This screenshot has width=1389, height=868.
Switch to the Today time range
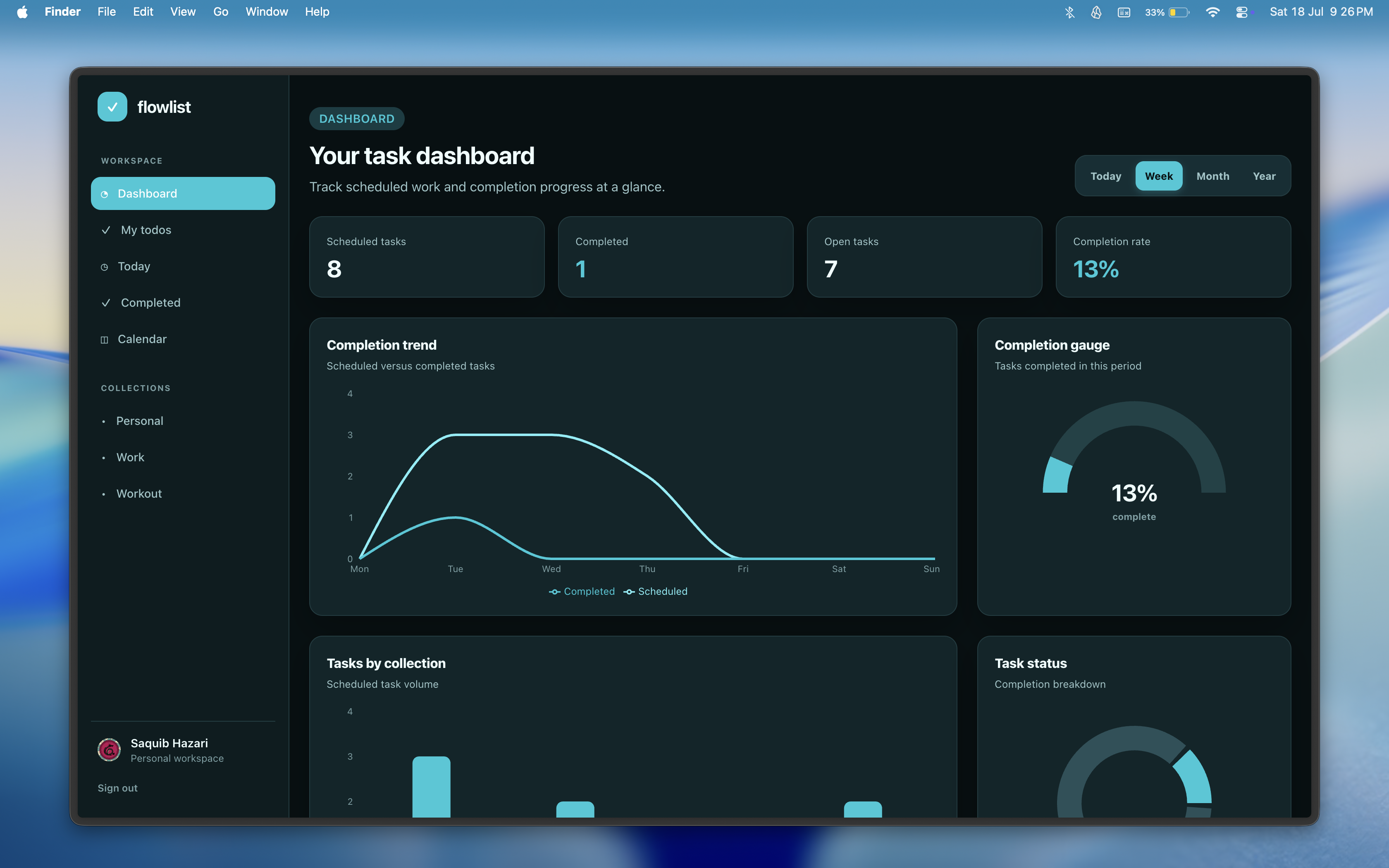tap(1105, 176)
